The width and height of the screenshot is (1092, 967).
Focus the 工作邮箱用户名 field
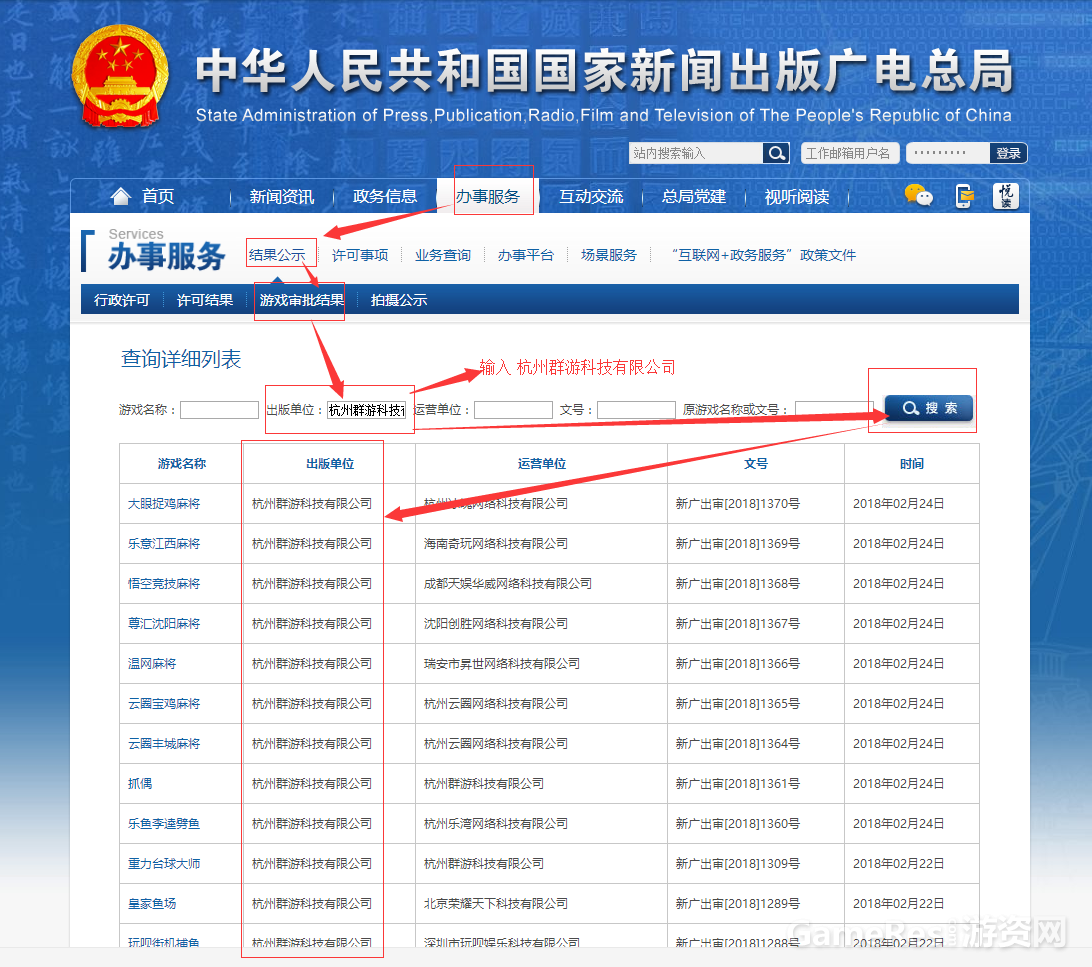pos(850,153)
